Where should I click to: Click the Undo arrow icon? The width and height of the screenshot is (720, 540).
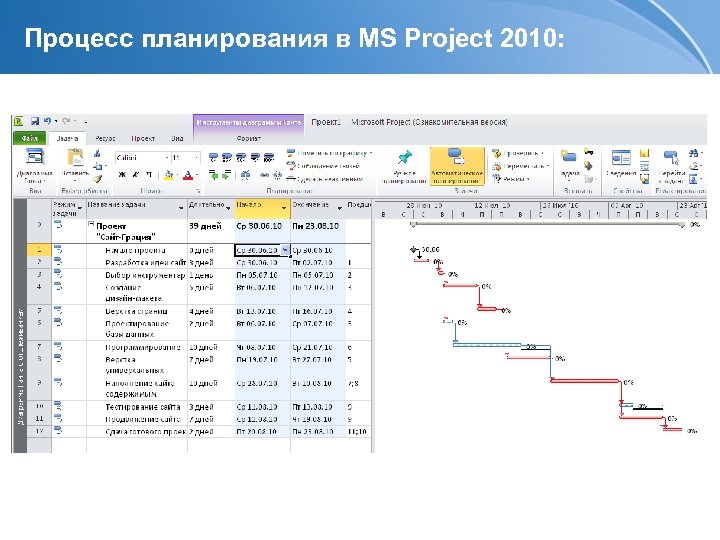tap(47, 121)
